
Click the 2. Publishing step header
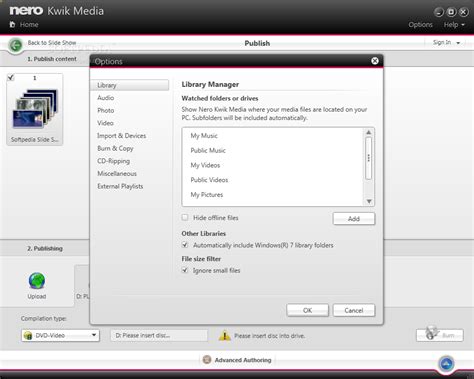coord(45,248)
